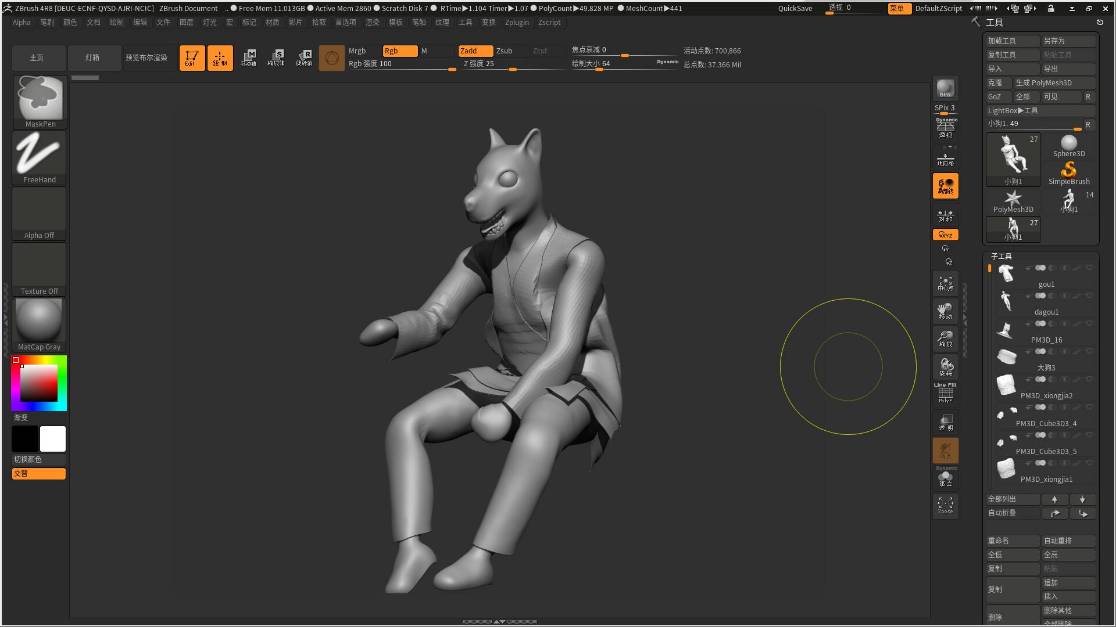Viewport: 1116px width, 627px height.
Task: Select the PM3D_xiongjia1 subtool
Action: pos(1043,470)
